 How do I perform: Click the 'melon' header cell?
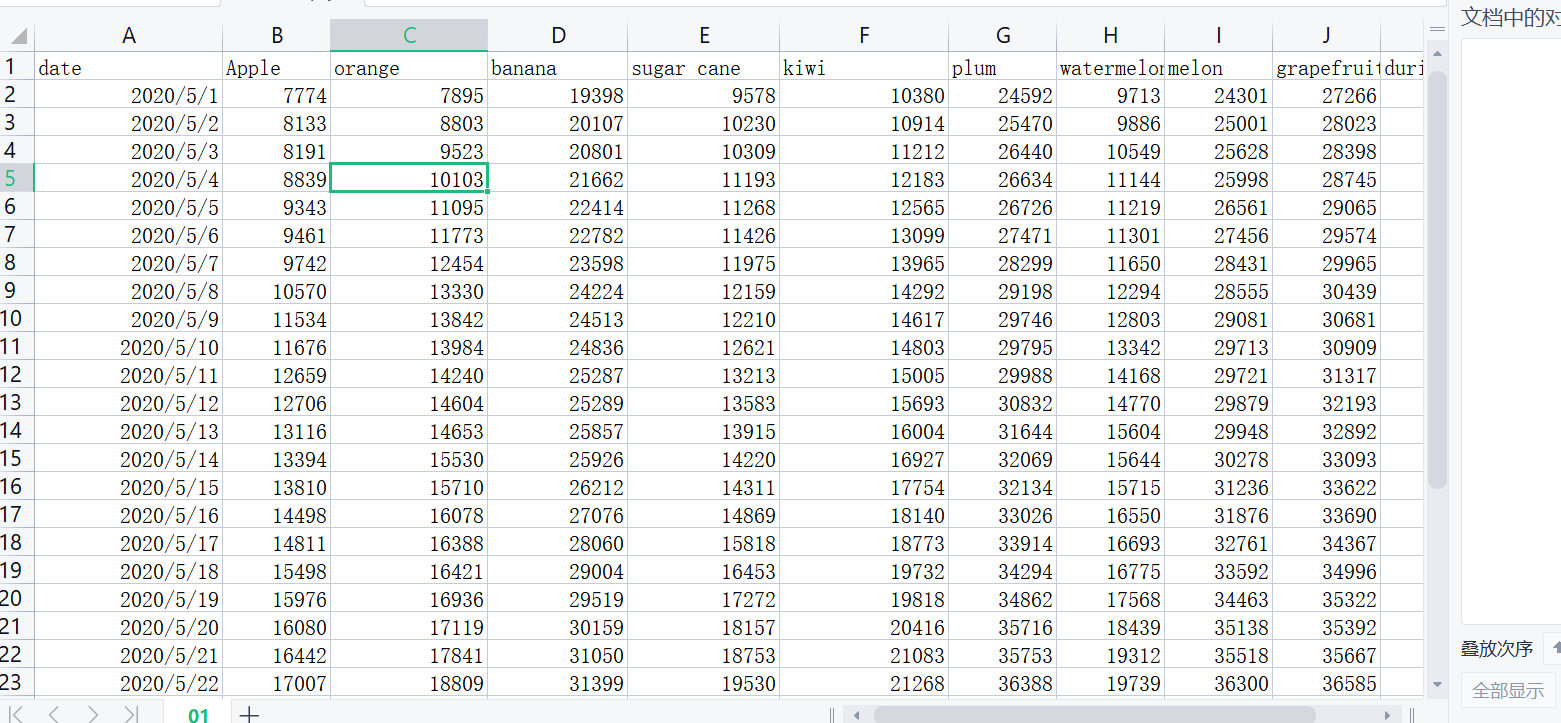coord(1219,67)
